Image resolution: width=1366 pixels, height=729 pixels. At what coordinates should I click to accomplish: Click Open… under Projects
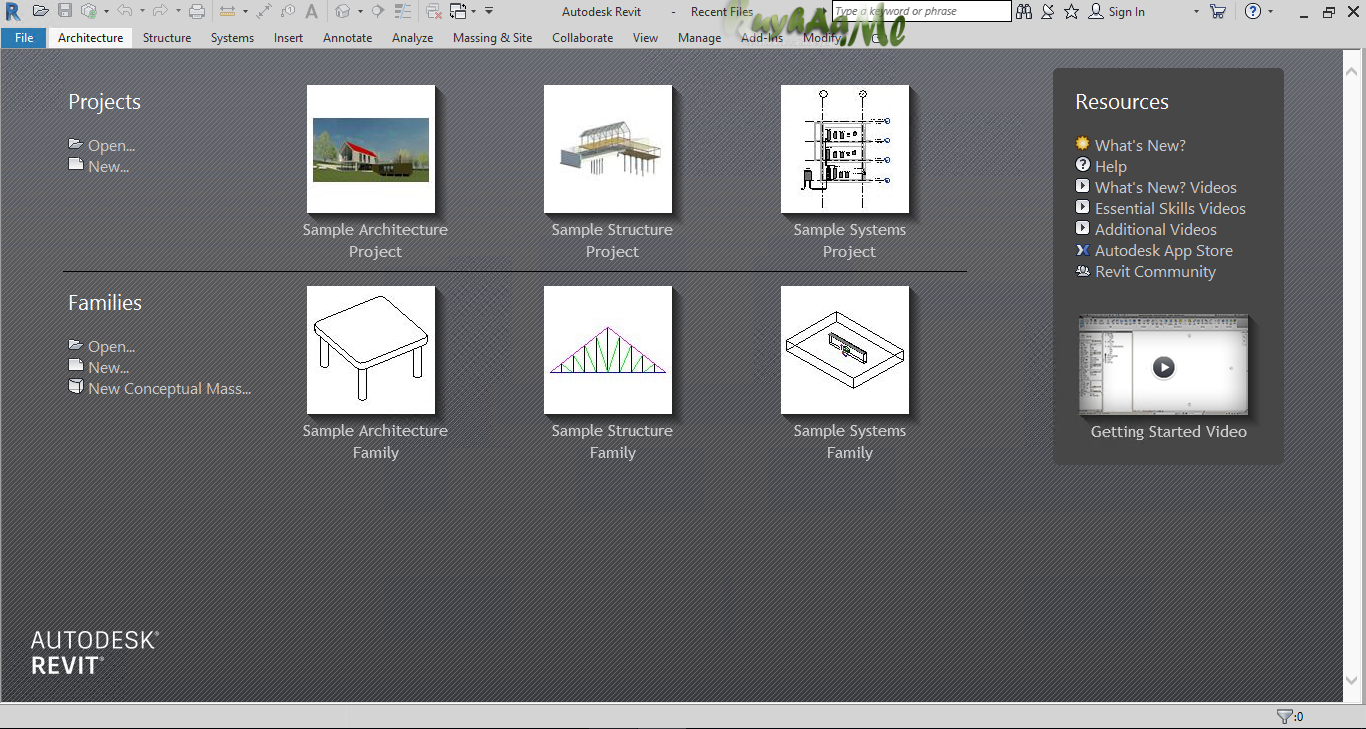click(x=111, y=145)
